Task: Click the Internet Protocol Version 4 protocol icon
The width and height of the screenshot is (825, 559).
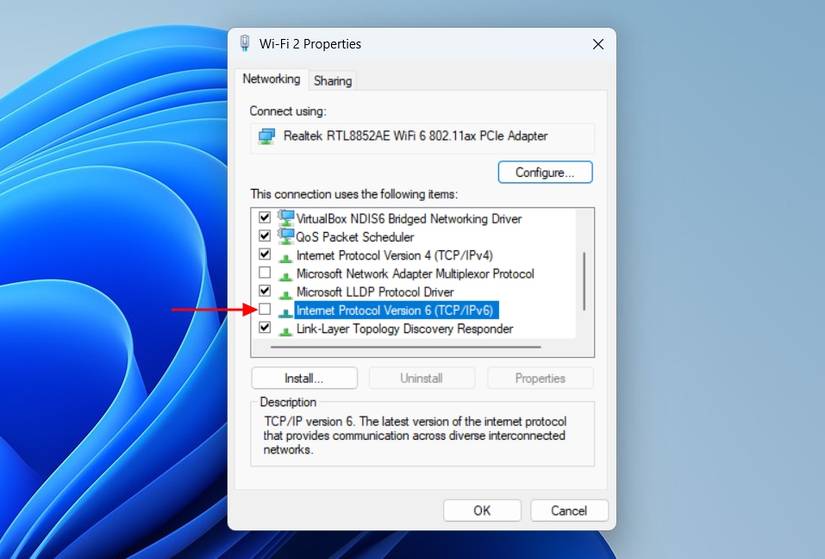Action: click(286, 257)
